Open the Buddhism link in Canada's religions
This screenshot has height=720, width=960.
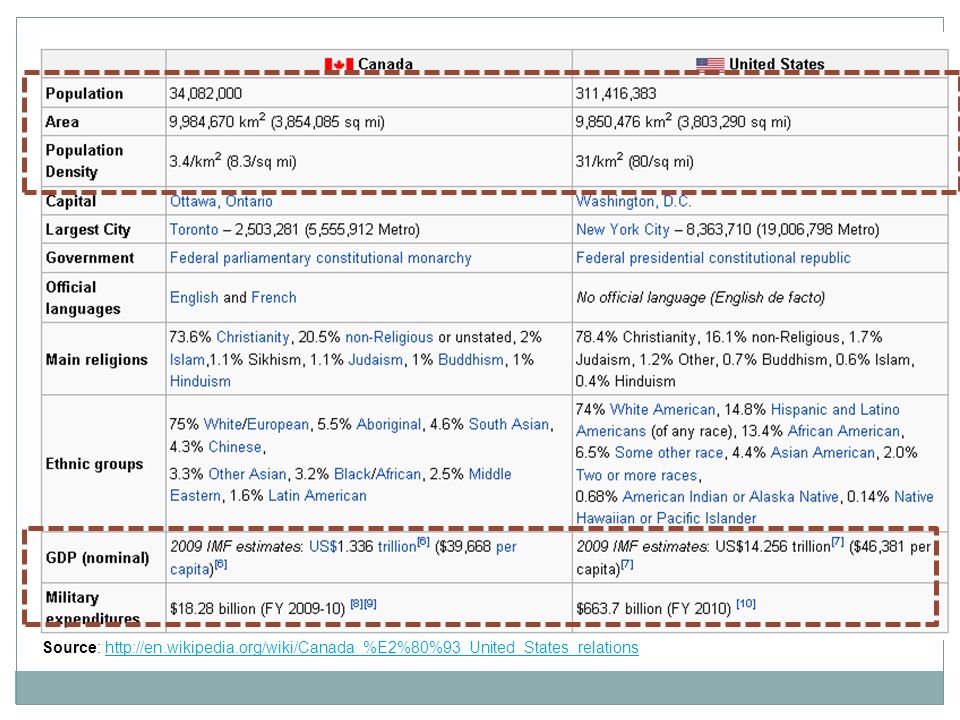(471, 360)
